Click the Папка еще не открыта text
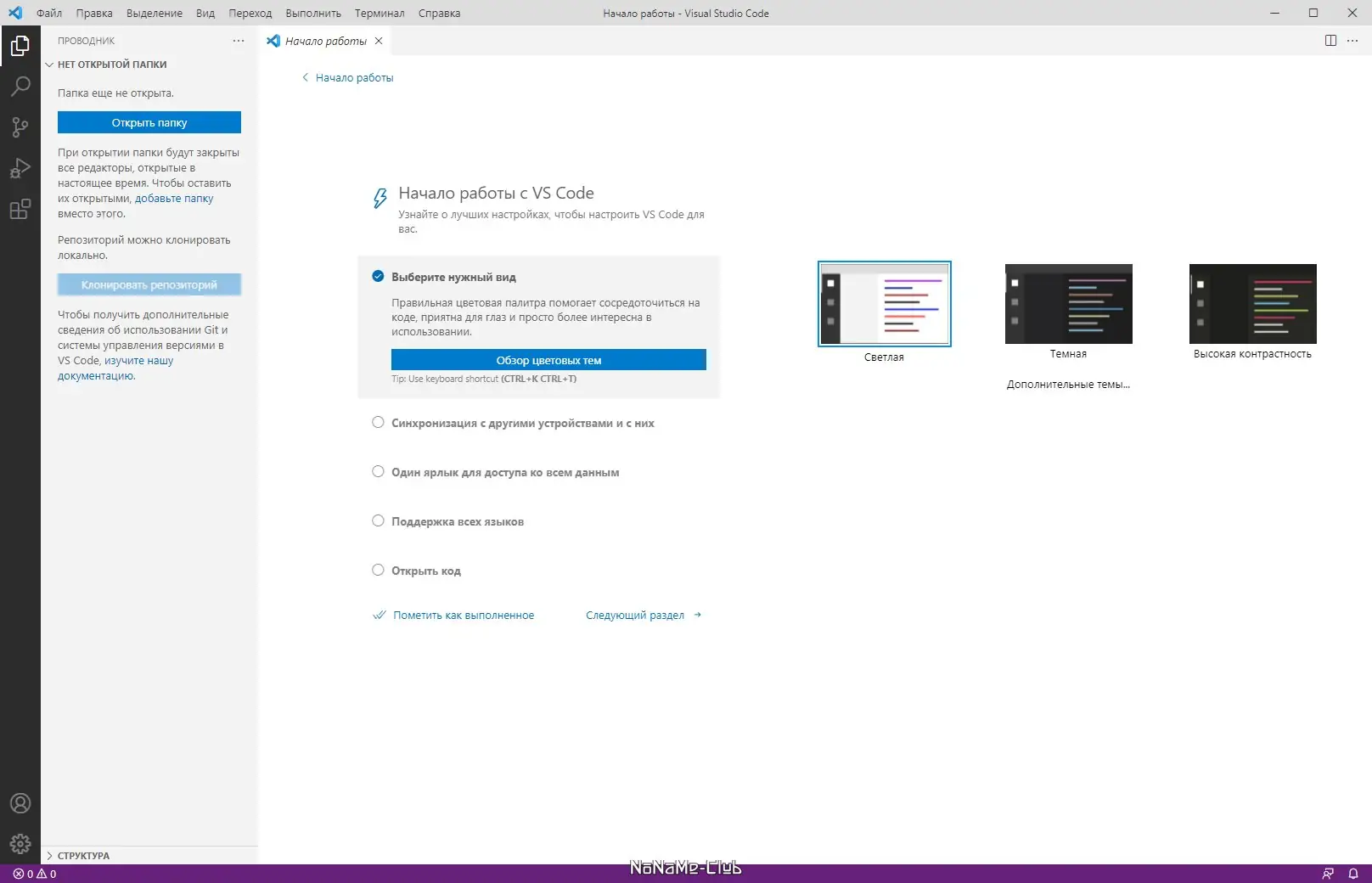The width and height of the screenshot is (1372, 883). point(115,93)
